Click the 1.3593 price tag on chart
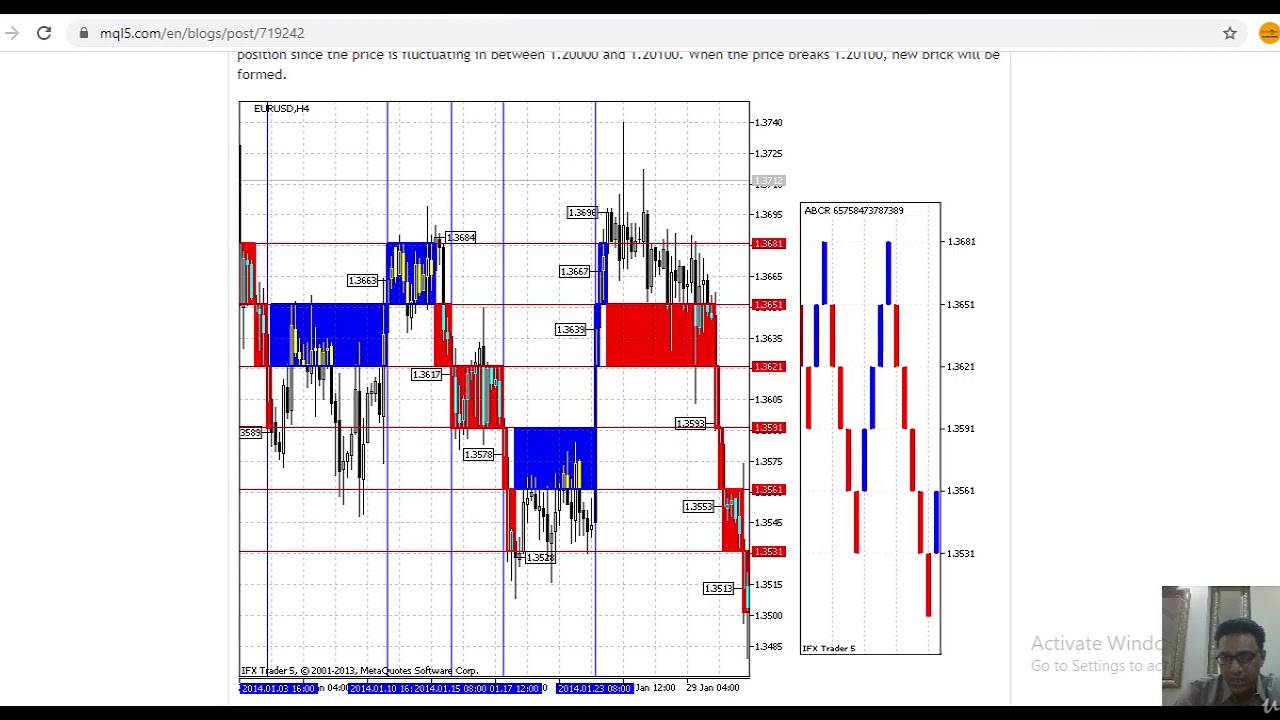This screenshot has width=1280, height=720. click(691, 424)
